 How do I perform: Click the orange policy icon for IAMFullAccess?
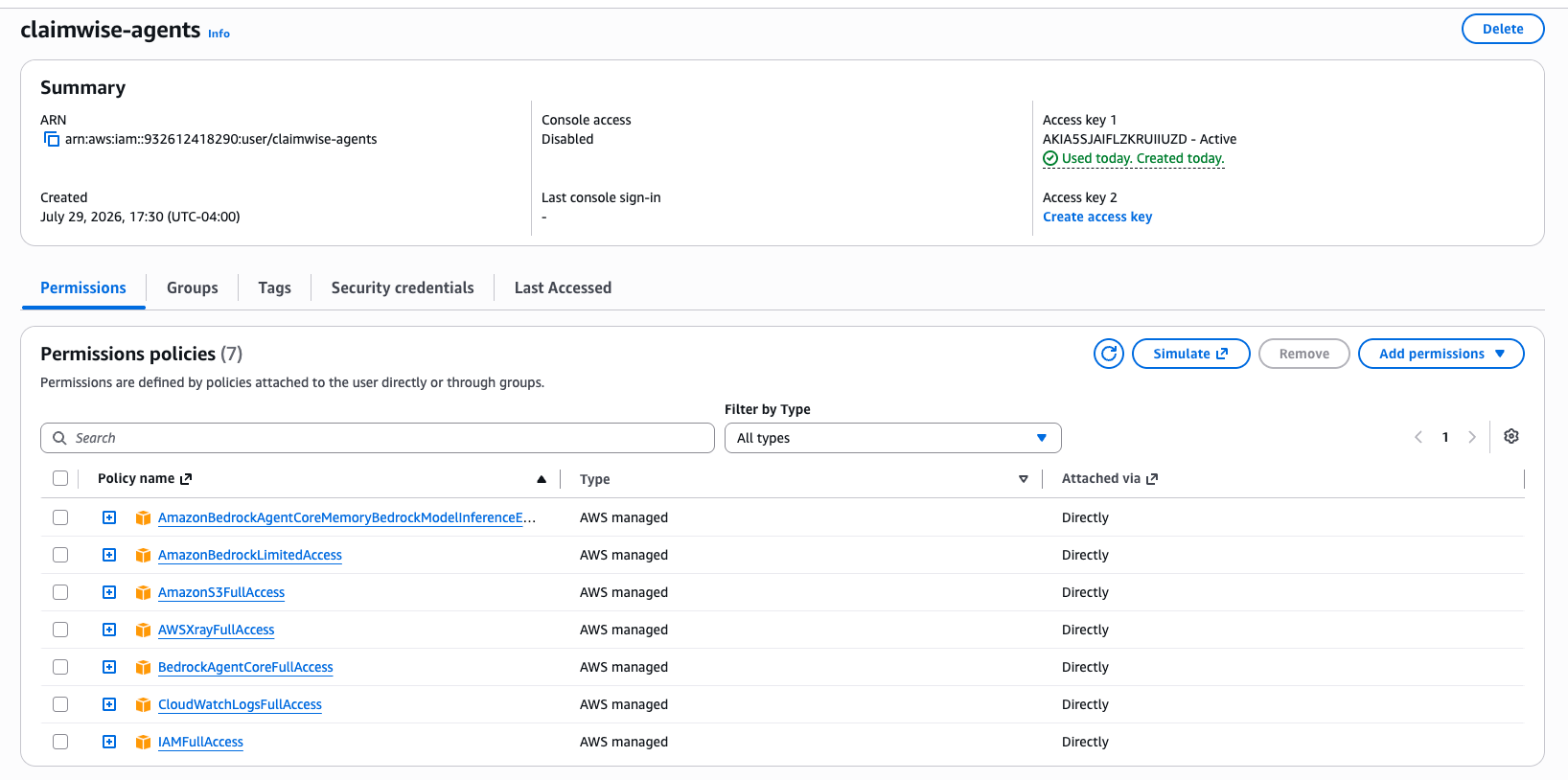coord(143,742)
